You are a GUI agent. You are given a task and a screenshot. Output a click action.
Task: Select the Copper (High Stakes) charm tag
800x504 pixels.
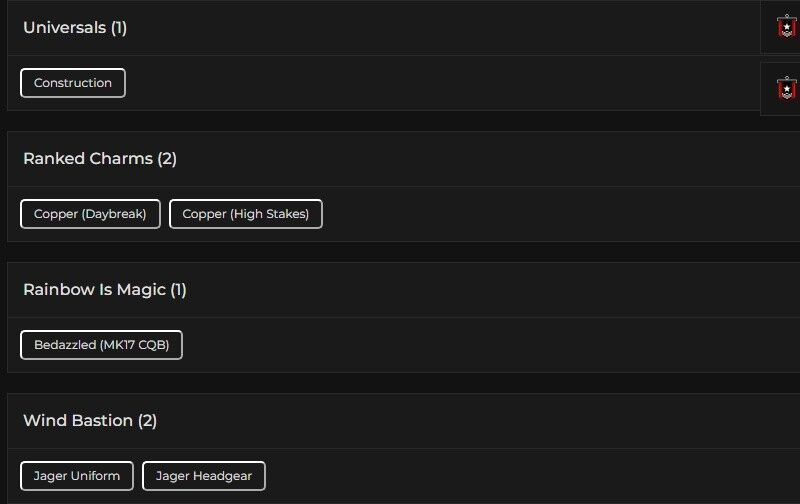pyautogui.click(x=246, y=214)
